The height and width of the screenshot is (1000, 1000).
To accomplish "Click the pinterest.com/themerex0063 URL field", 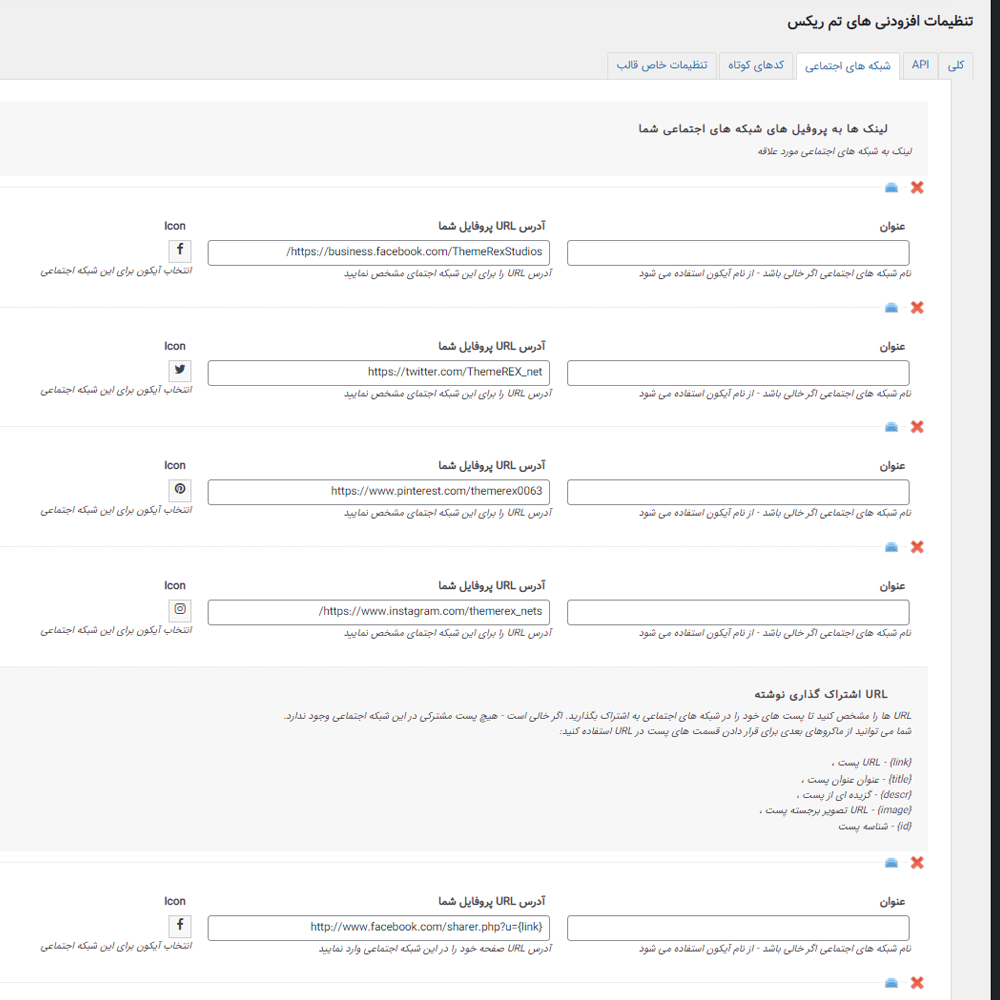I will [x=379, y=492].
